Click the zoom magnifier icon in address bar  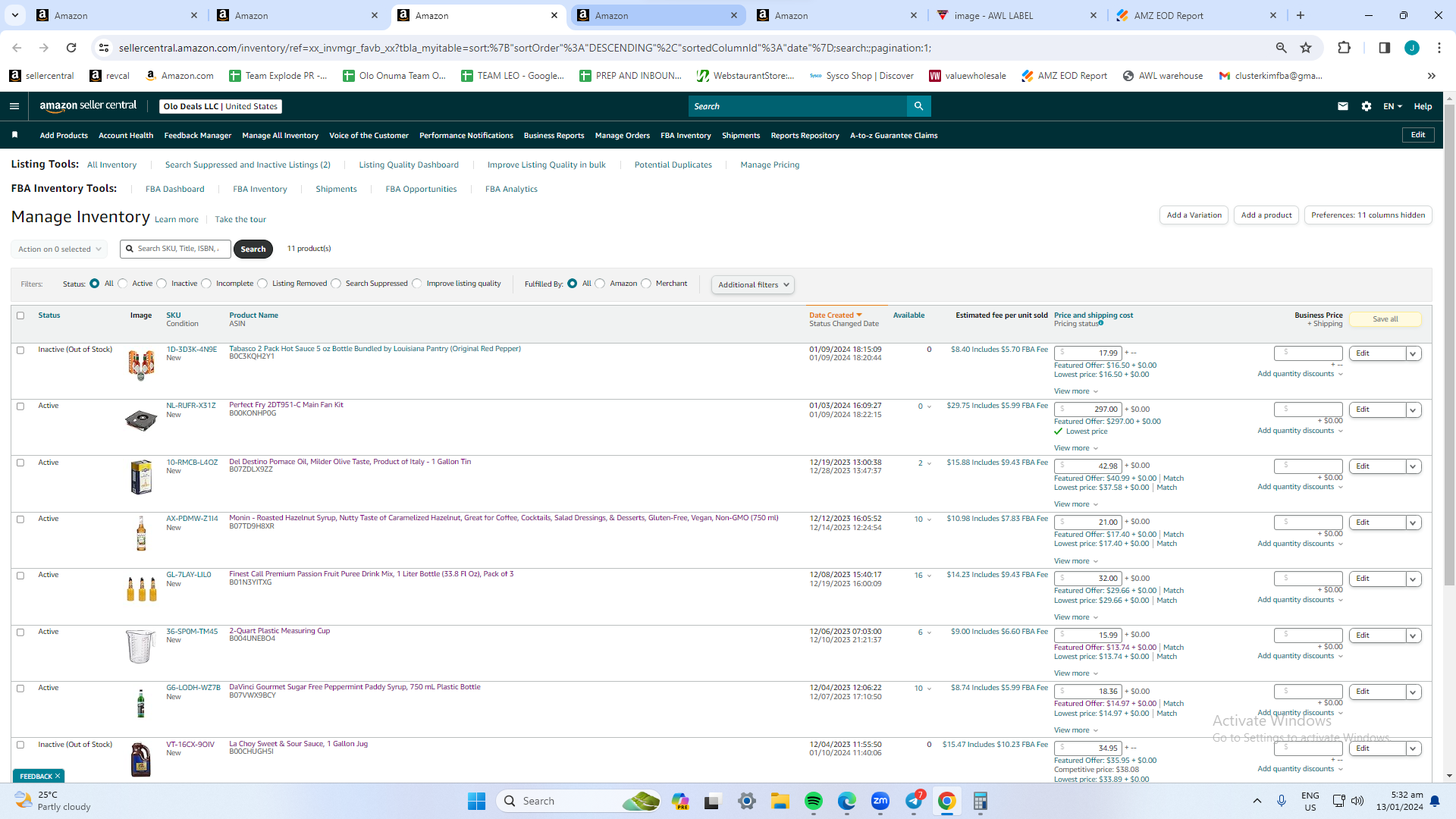tap(1281, 48)
